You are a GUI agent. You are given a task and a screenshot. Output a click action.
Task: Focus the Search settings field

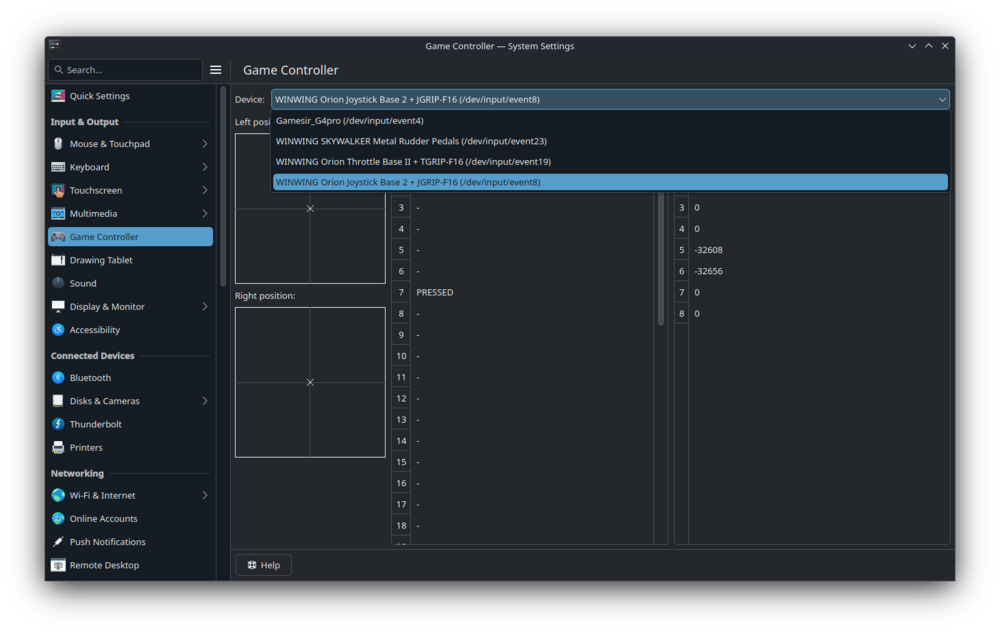pos(126,70)
